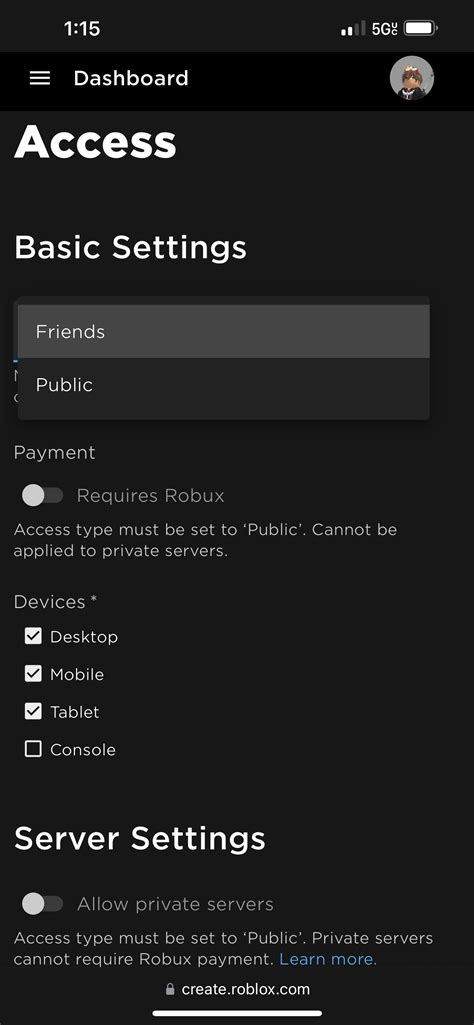Open the hamburger navigation menu
The width and height of the screenshot is (474, 1025).
[40, 78]
